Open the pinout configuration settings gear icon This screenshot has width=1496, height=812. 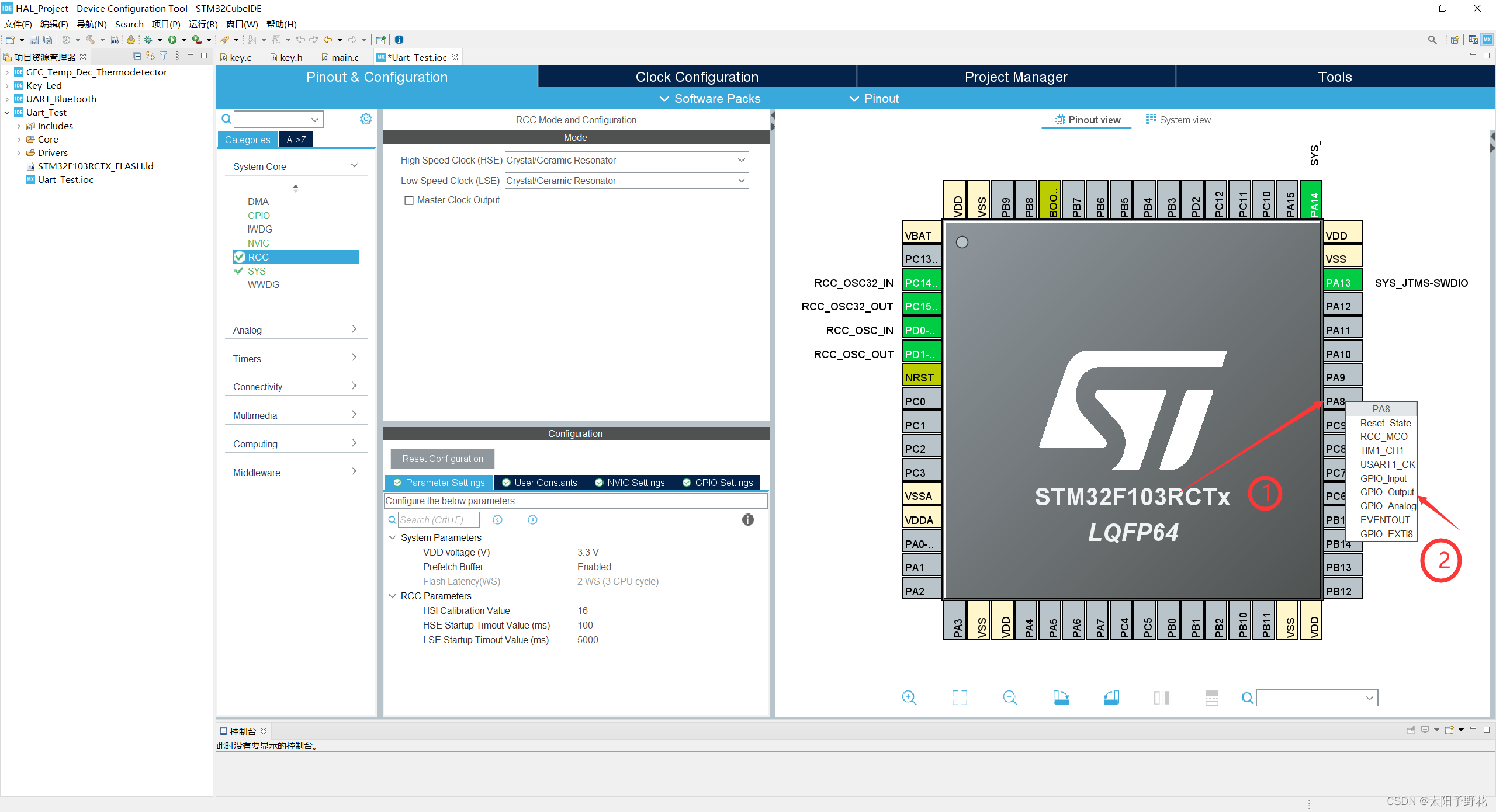click(x=366, y=119)
